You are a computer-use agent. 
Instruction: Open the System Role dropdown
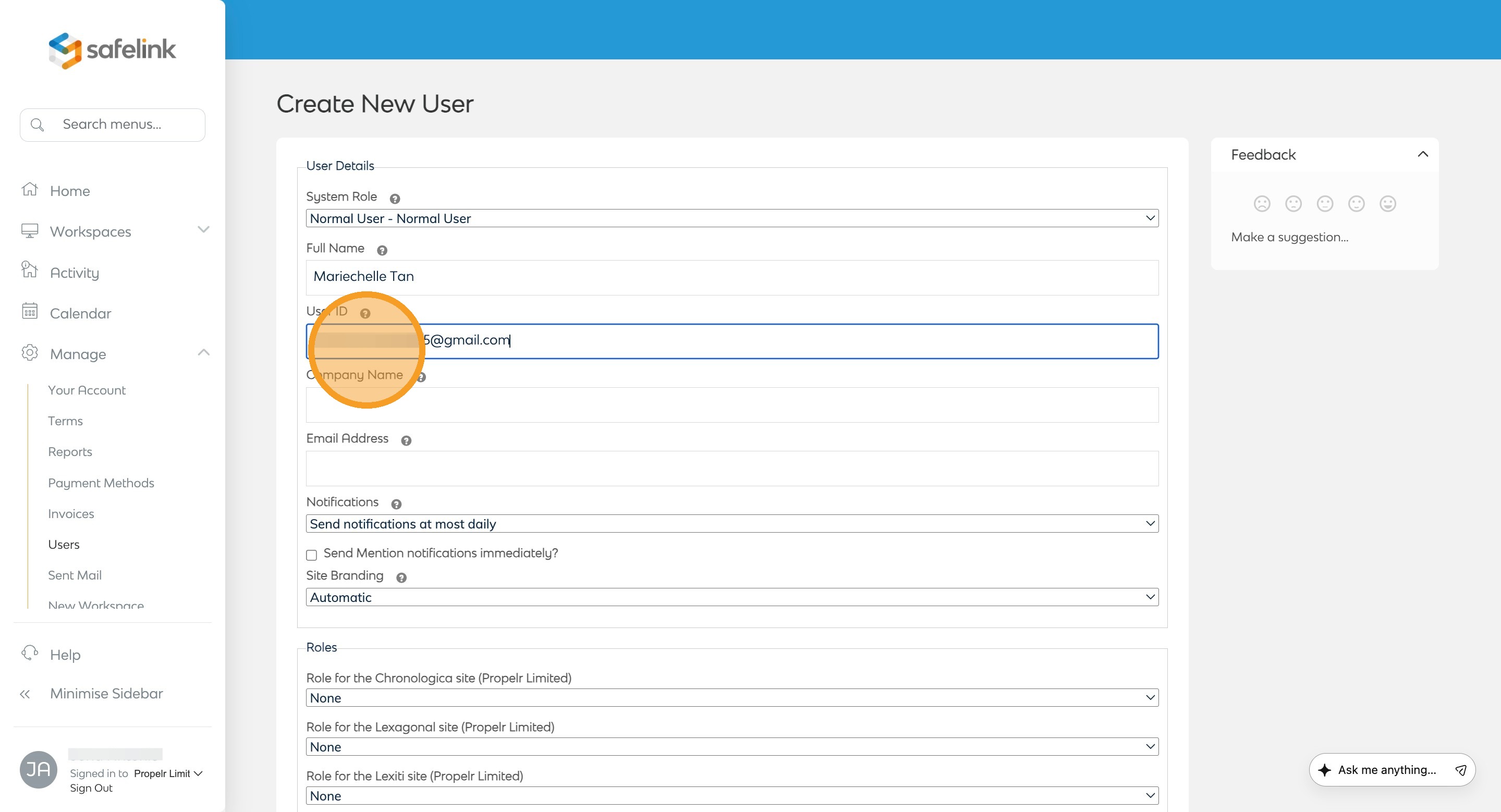point(732,218)
